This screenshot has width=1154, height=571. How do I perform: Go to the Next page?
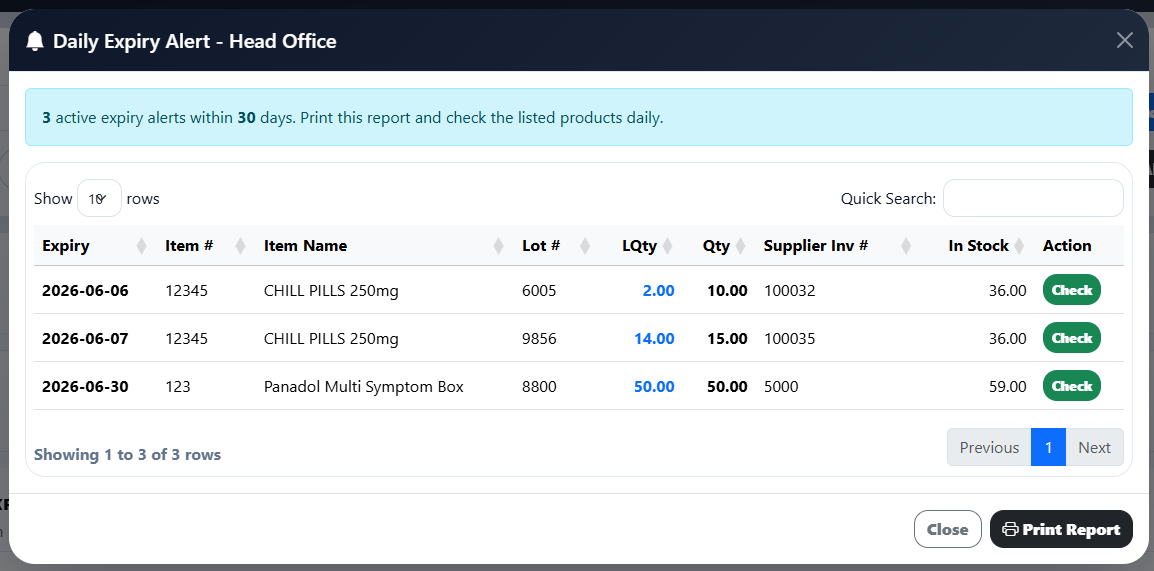click(1094, 447)
